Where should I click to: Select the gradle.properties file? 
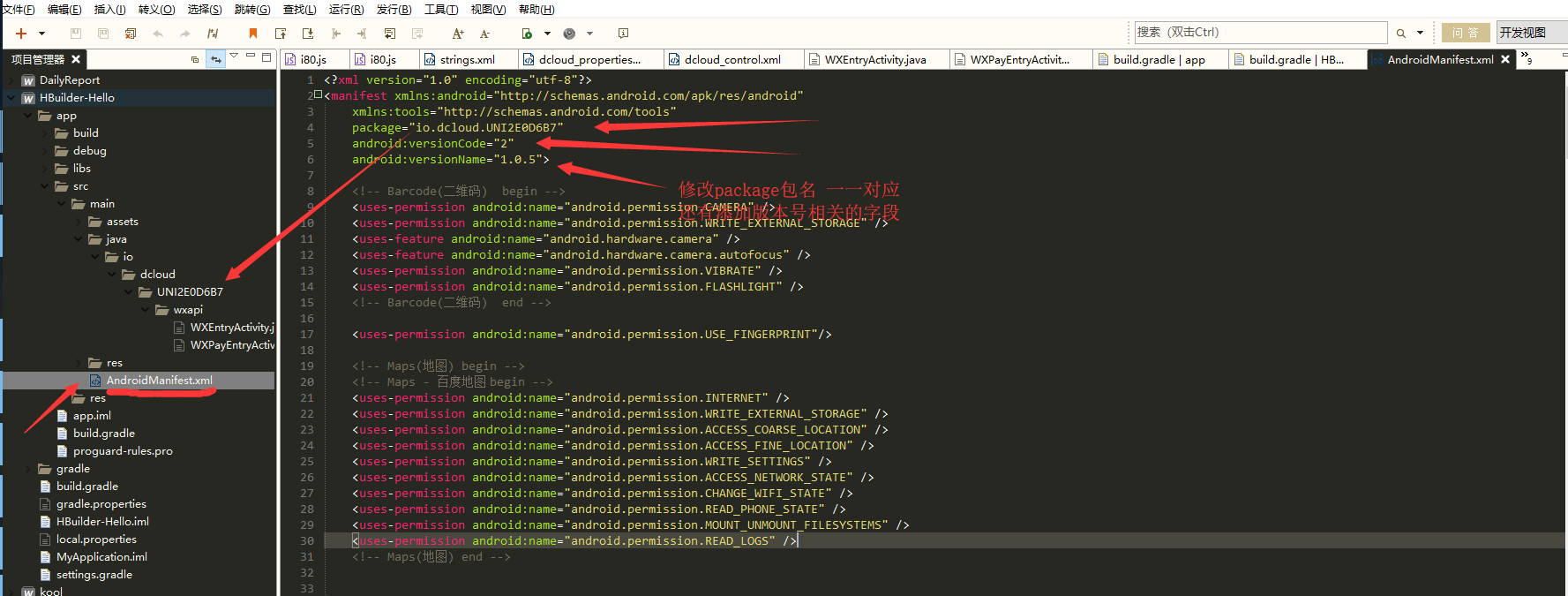(101, 504)
